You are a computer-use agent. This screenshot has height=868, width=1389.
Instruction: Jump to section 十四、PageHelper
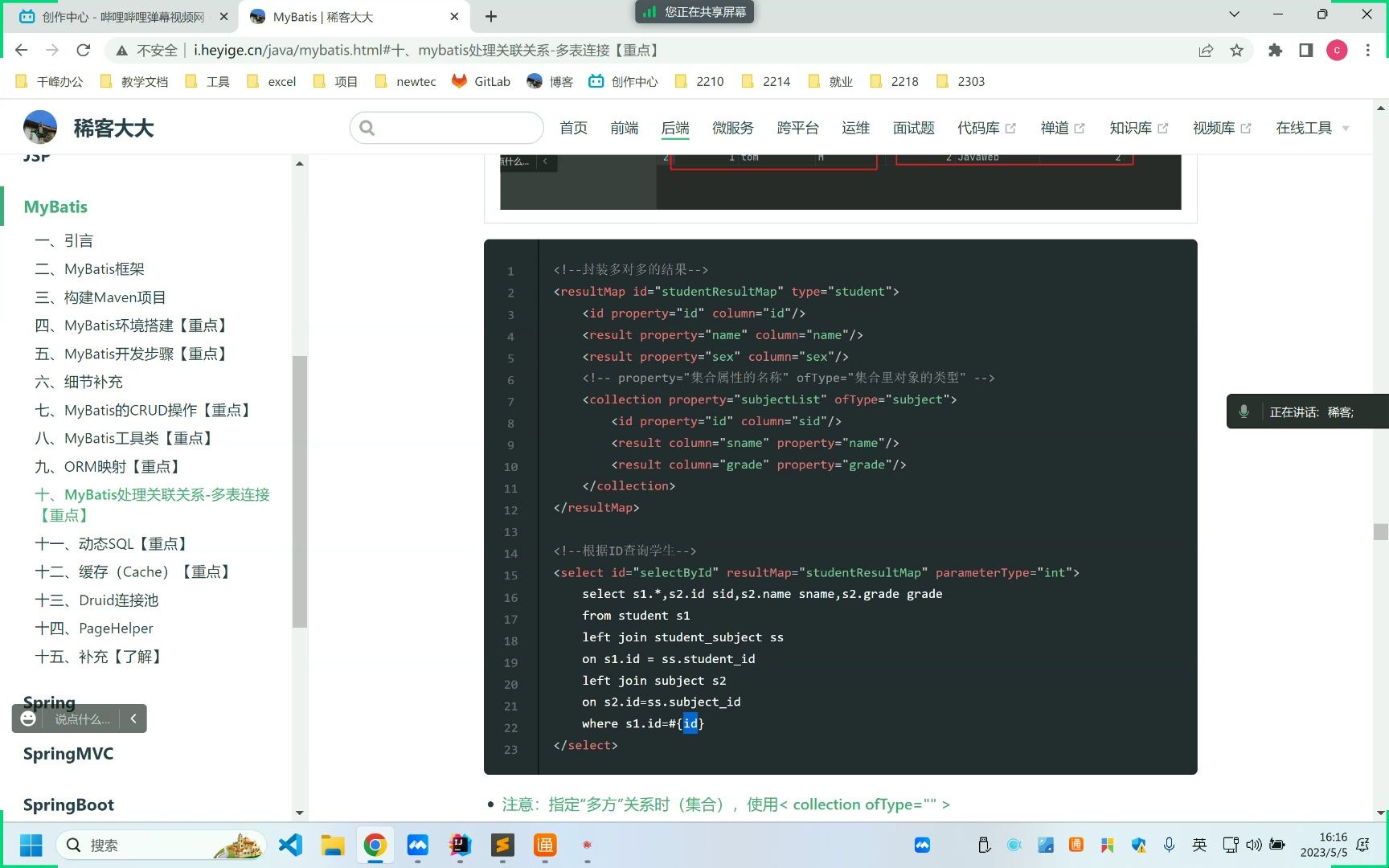coord(94,628)
